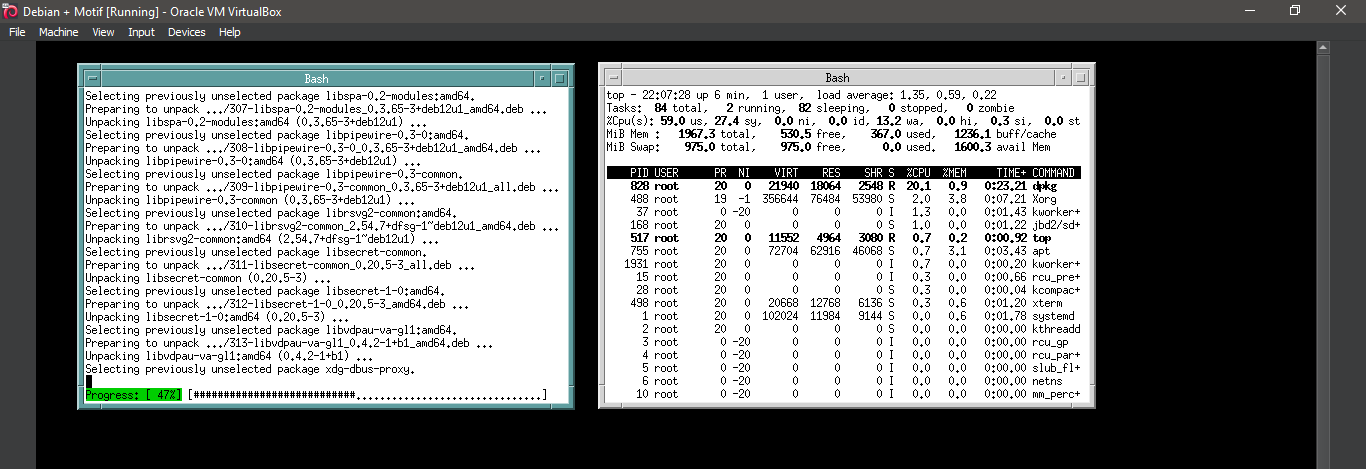Click the %MEM column header in top

tap(955, 173)
